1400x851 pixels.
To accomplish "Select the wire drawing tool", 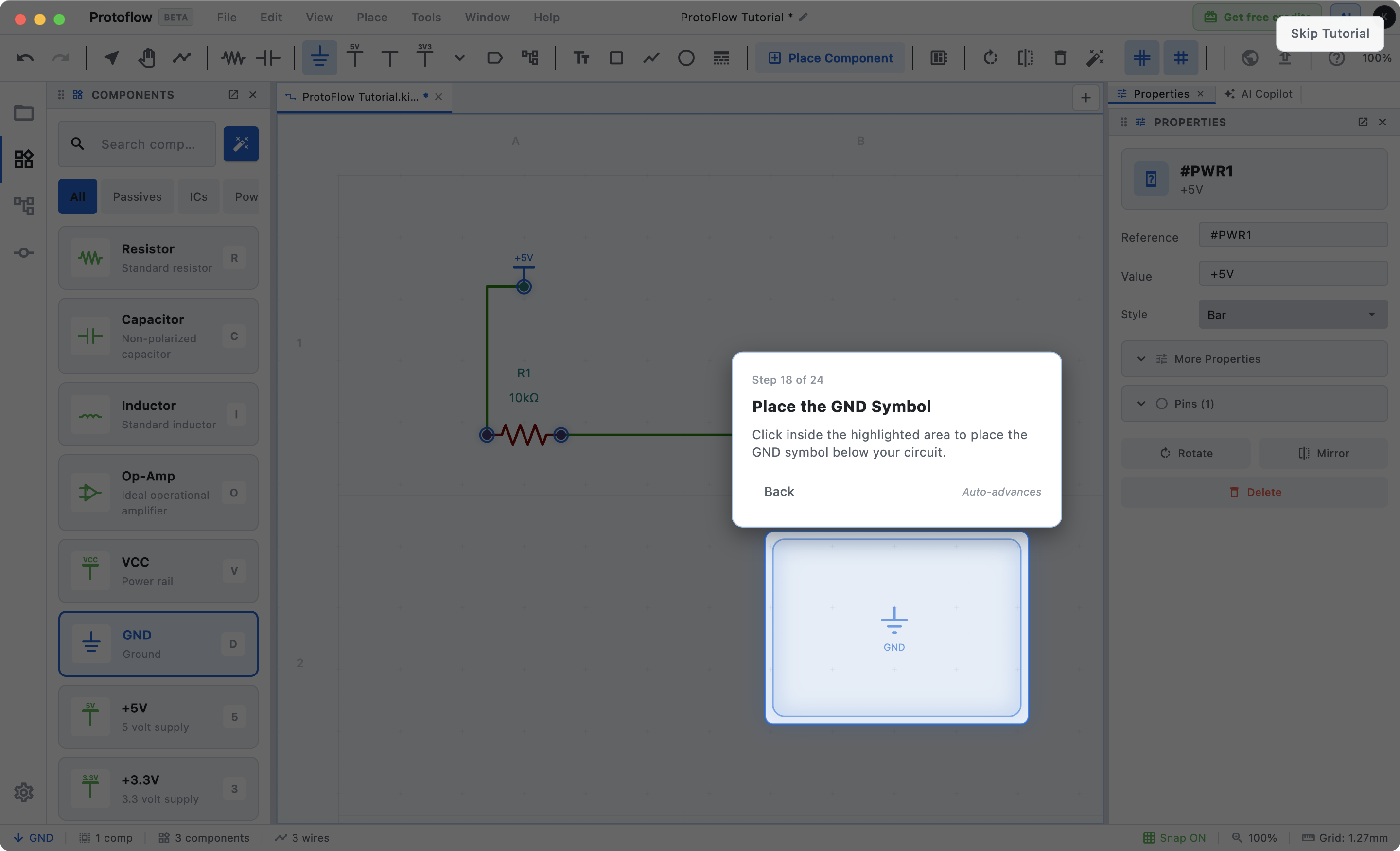I will point(182,57).
